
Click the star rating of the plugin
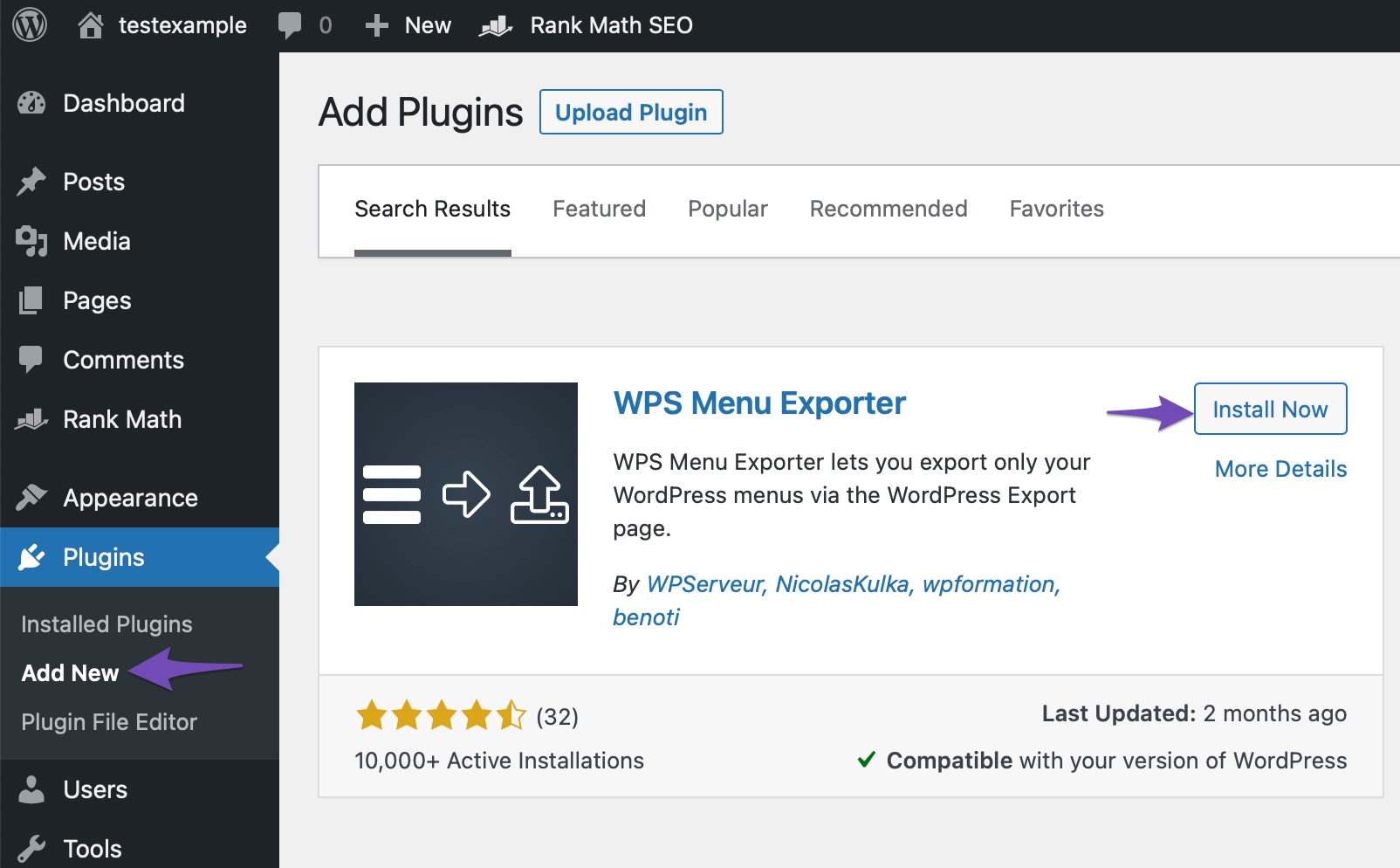pos(441,715)
